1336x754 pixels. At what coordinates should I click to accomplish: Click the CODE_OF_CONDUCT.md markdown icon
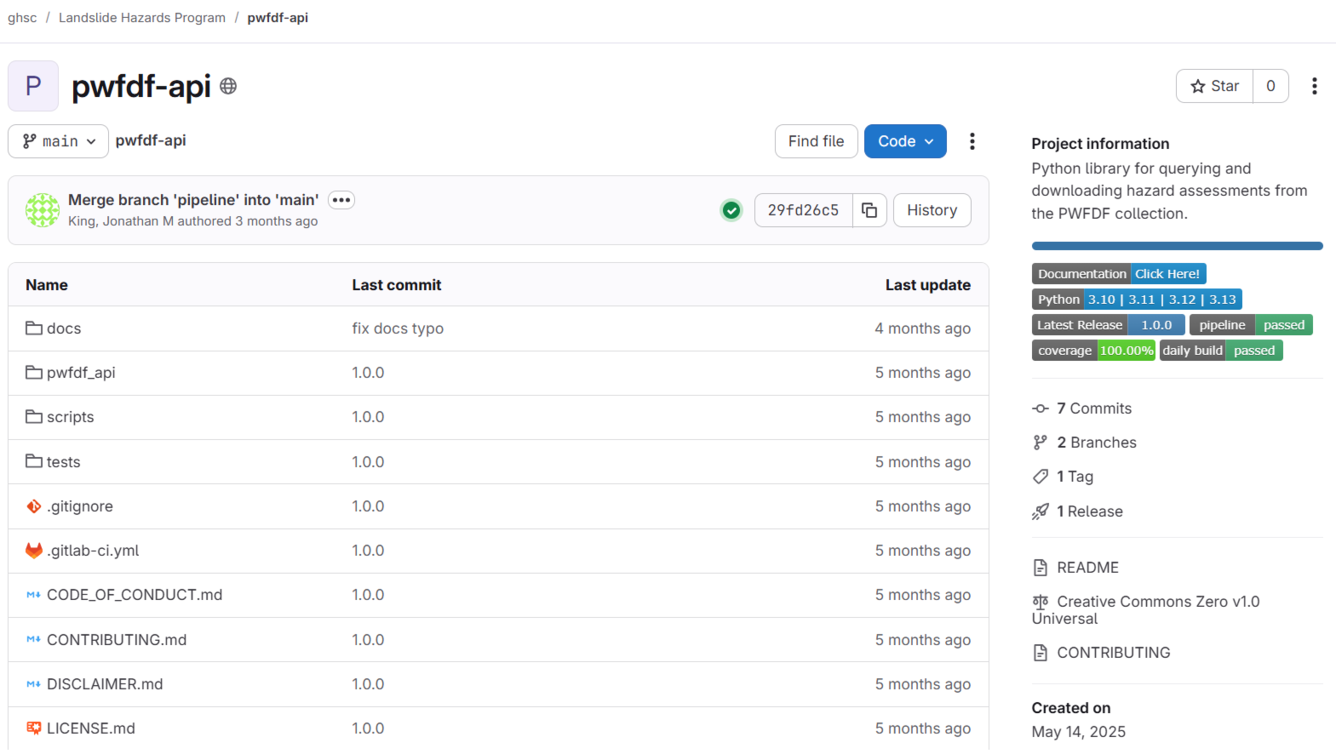pyautogui.click(x=34, y=595)
